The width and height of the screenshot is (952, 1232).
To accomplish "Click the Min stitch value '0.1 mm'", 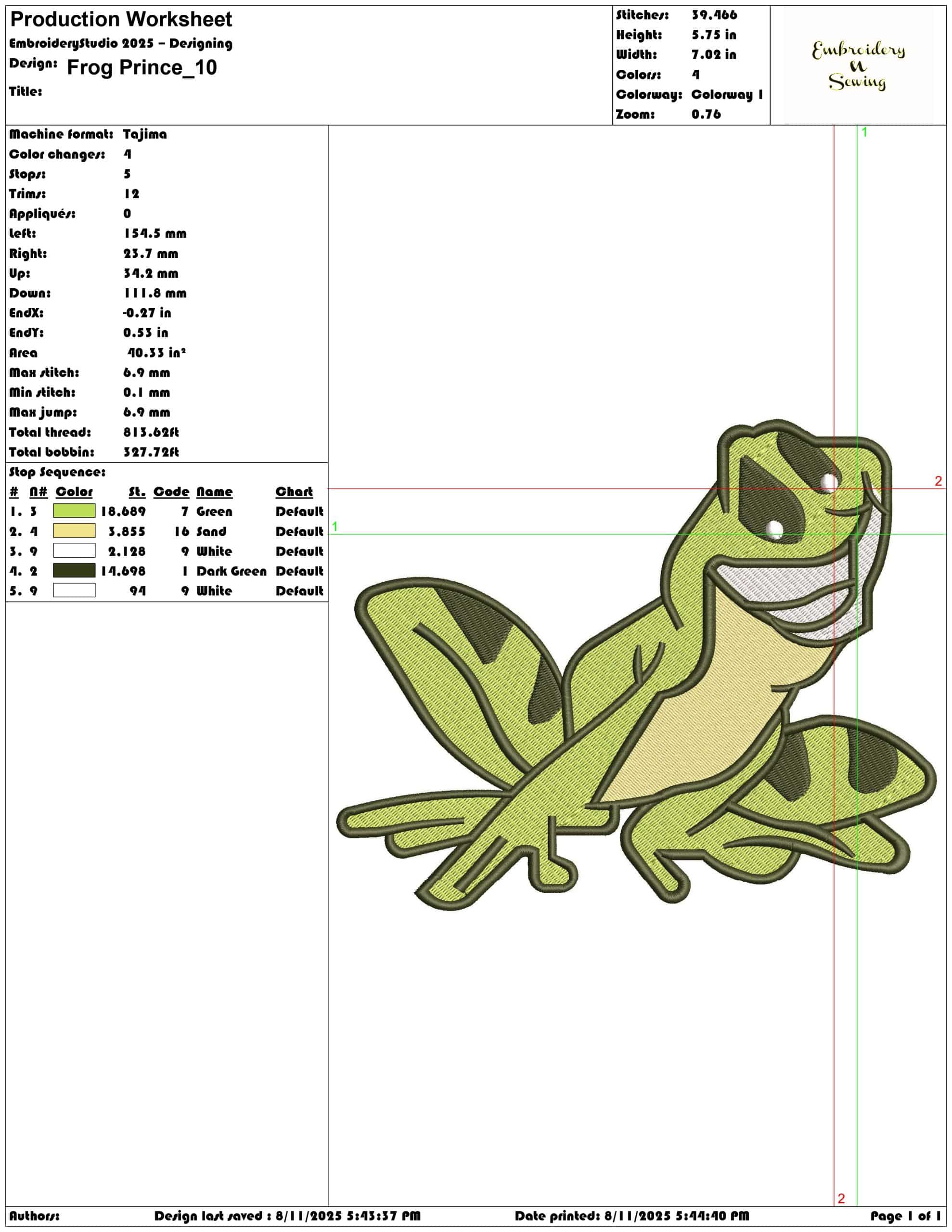I will tap(147, 392).
